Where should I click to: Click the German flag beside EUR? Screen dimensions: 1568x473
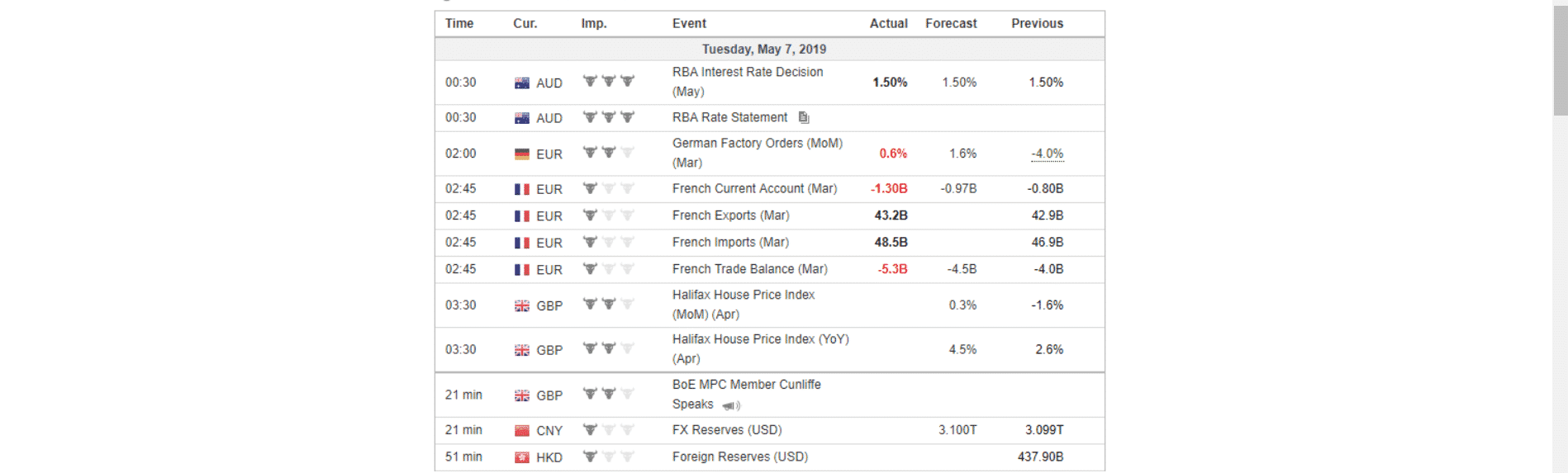click(522, 154)
